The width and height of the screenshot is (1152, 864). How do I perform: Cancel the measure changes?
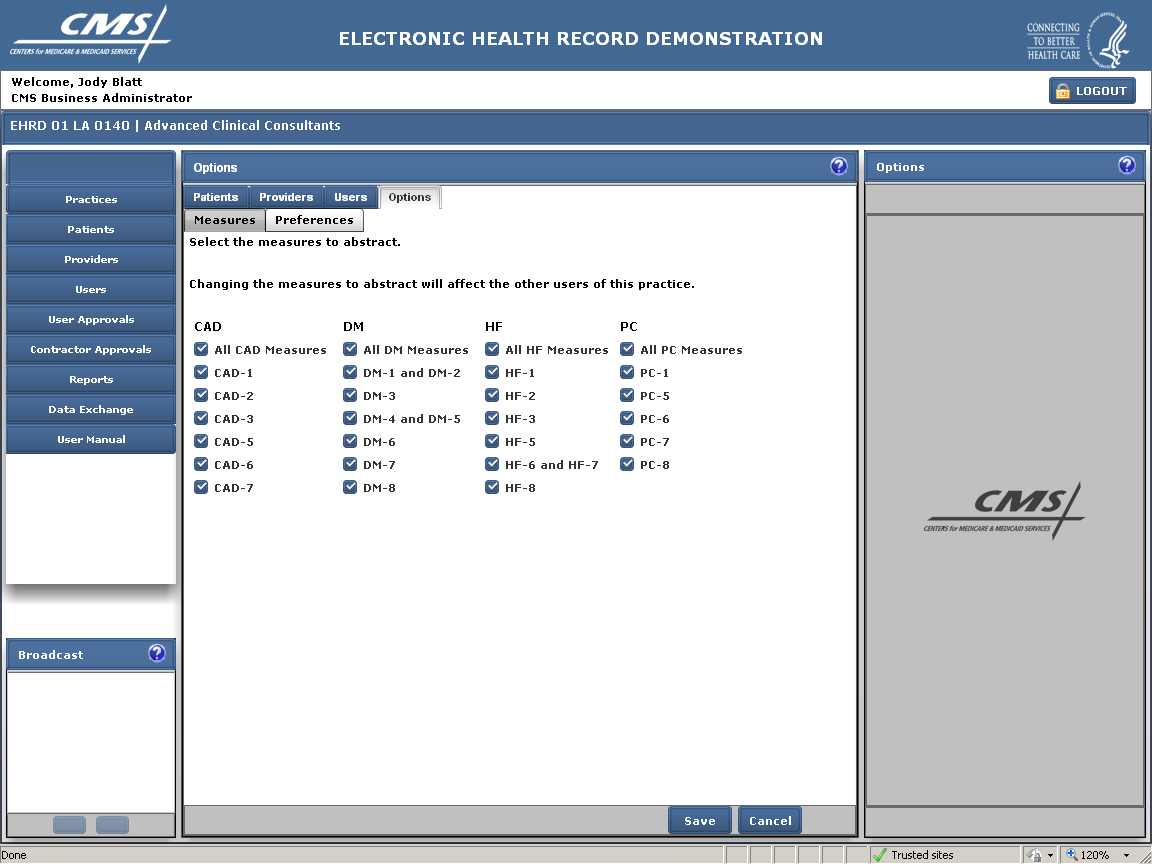pyautogui.click(x=770, y=821)
